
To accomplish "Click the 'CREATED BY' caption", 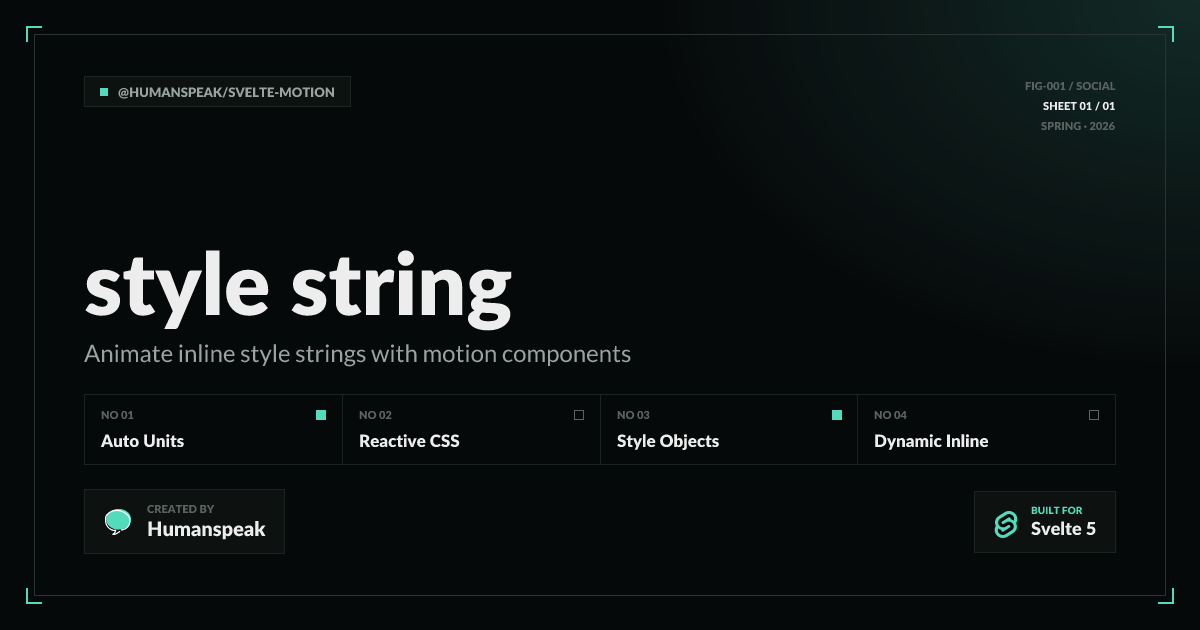I will coord(181,509).
